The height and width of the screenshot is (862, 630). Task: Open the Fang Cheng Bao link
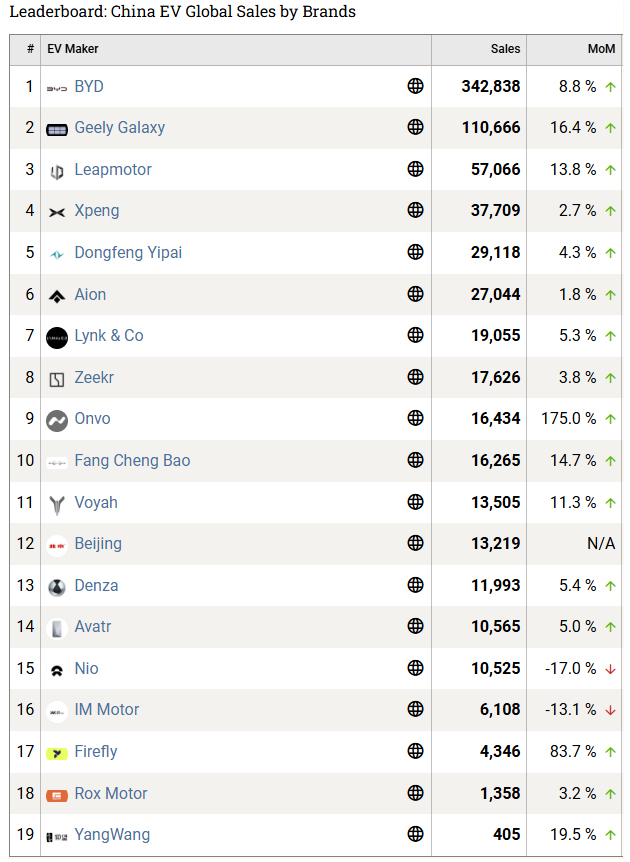point(132,460)
